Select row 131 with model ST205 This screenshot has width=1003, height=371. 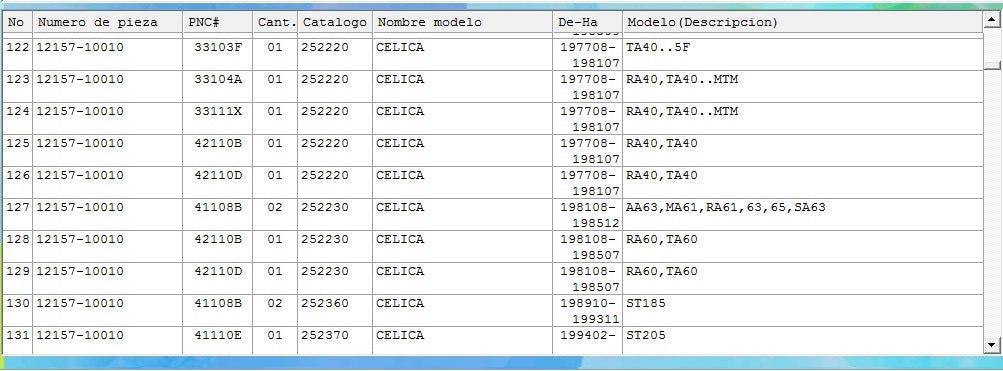pyautogui.click(x=493, y=340)
